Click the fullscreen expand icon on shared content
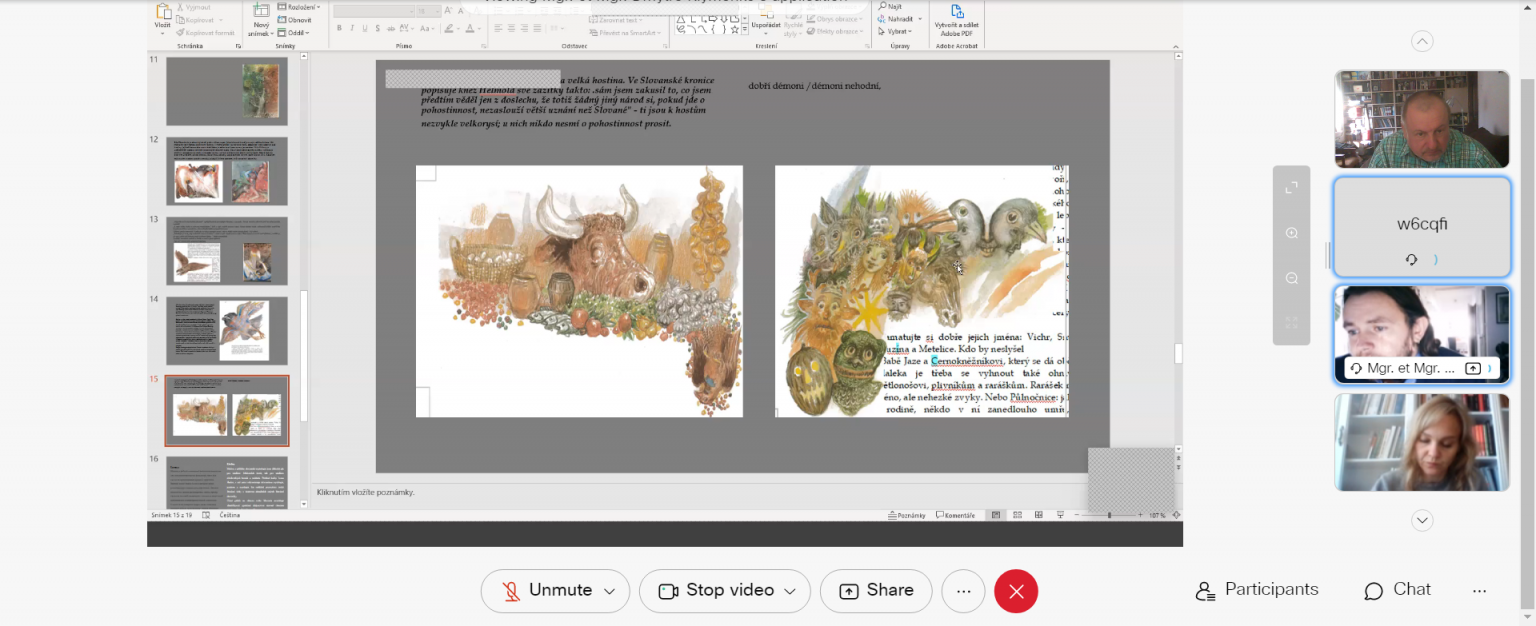The image size is (1536, 626). point(1292,187)
